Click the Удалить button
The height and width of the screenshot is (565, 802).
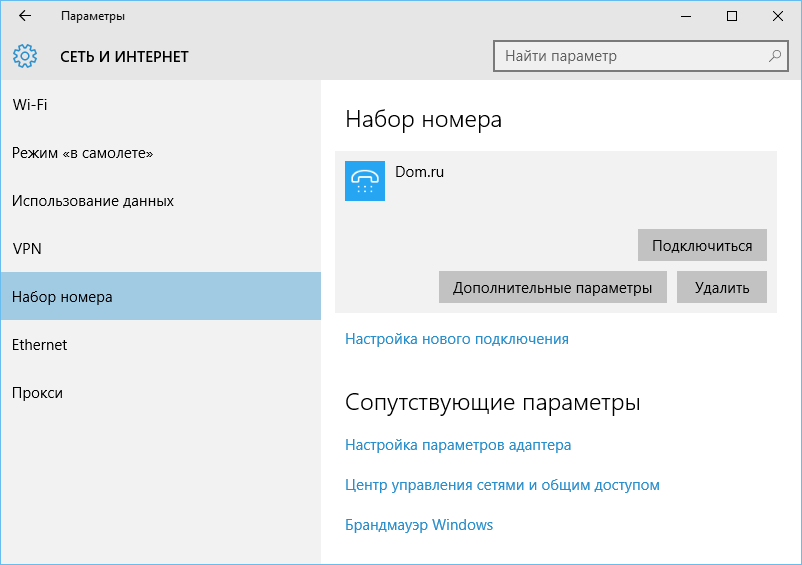pyautogui.click(x=722, y=287)
